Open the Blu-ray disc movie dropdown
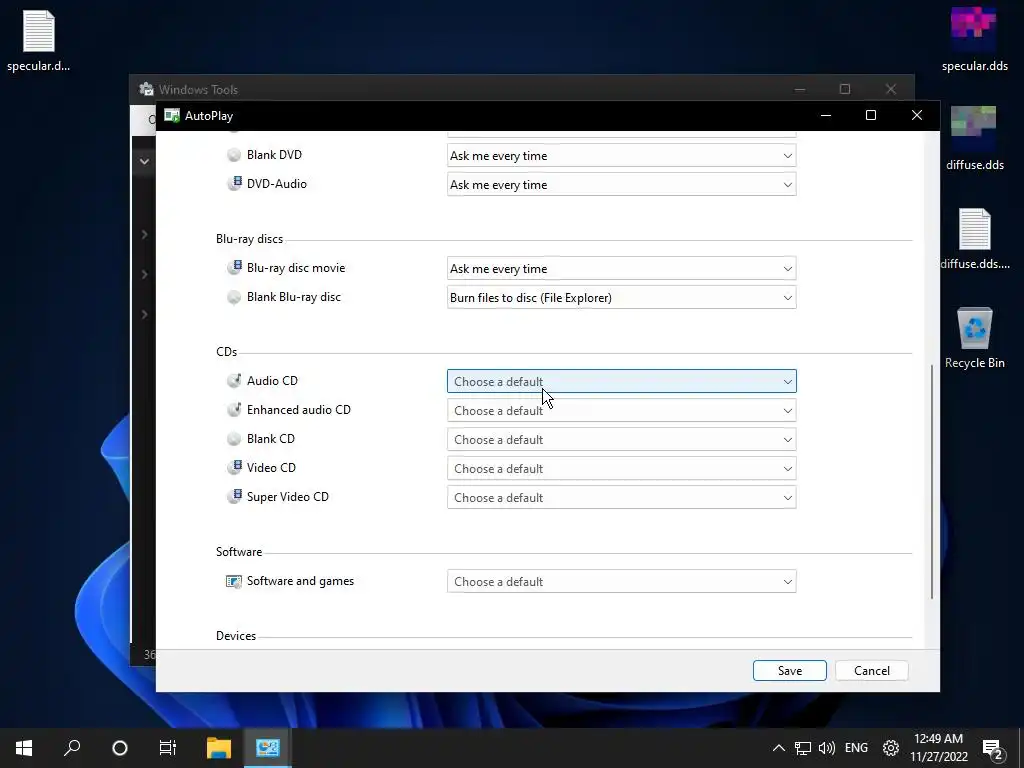This screenshot has height=768, width=1024. (x=621, y=268)
